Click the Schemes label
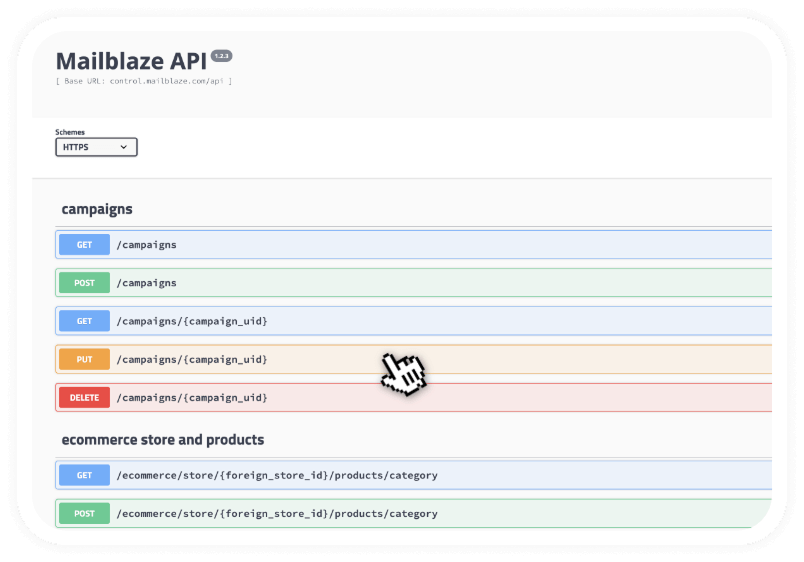This screenshot has width=804, height=562. pyautogui.click(x=70, y=132)
